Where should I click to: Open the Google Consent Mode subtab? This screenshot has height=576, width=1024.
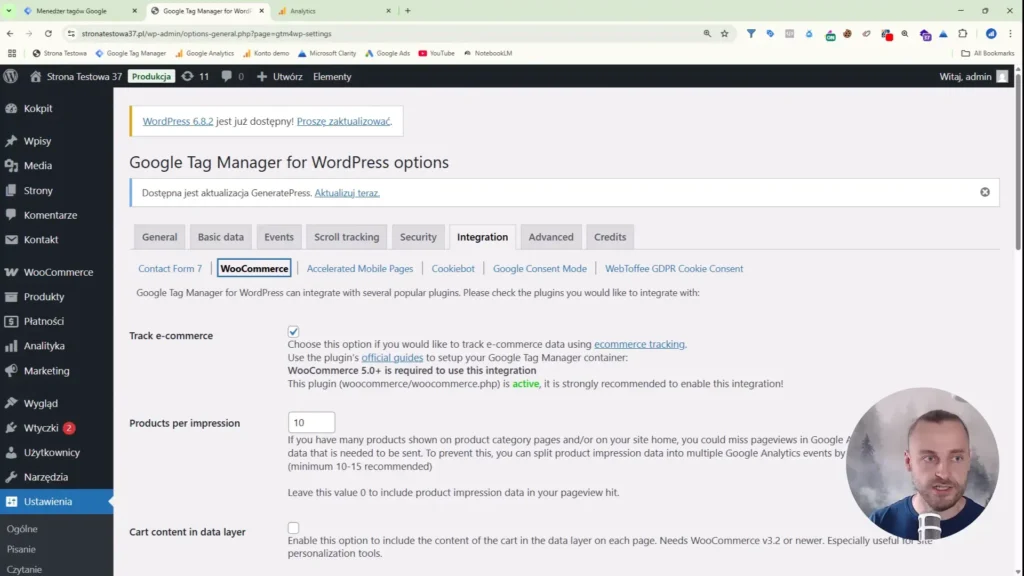539,268
